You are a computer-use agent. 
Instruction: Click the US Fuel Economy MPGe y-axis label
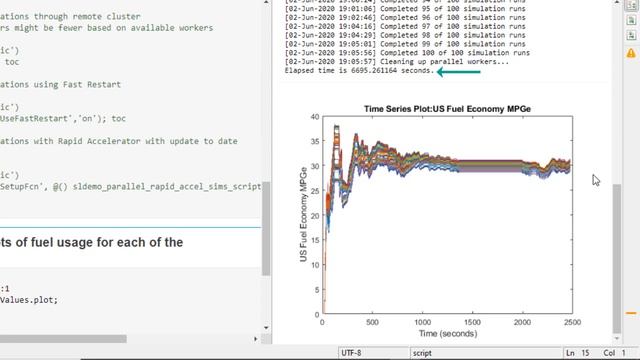pyautogui.click(x=303, y=215)
